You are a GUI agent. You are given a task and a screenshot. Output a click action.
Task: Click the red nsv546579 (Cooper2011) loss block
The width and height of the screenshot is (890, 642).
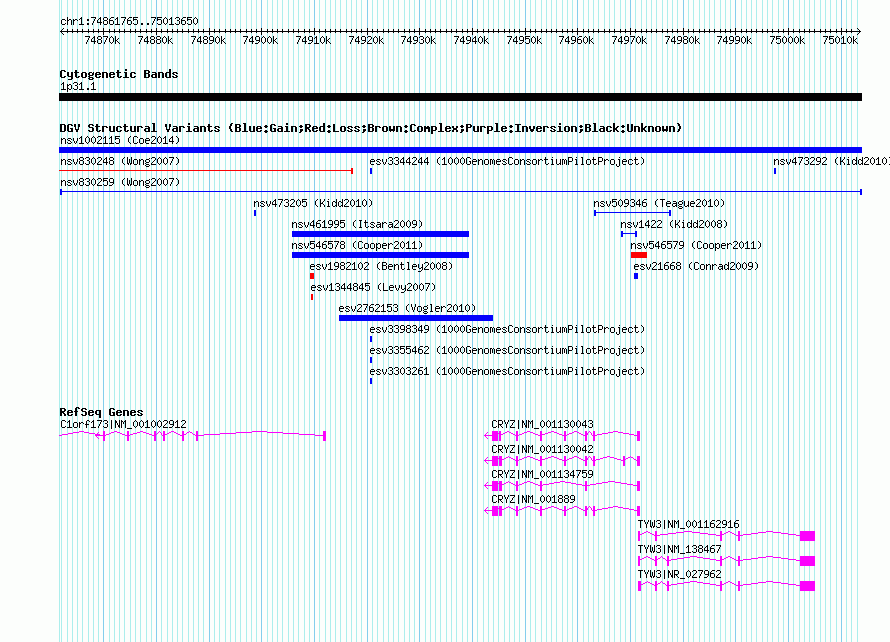point(639,255)
